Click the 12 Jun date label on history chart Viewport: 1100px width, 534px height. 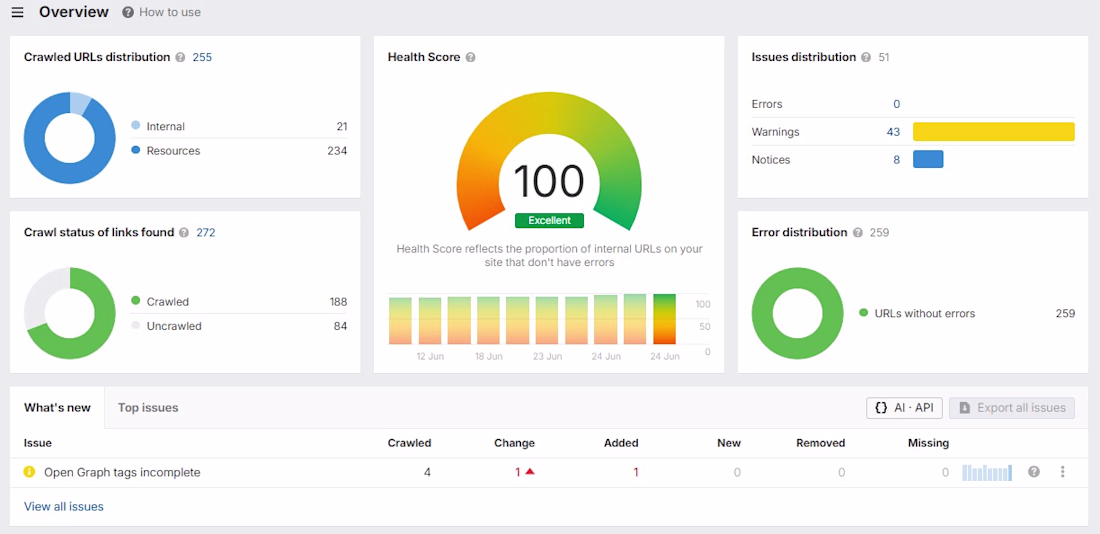[x=430, y=356]
